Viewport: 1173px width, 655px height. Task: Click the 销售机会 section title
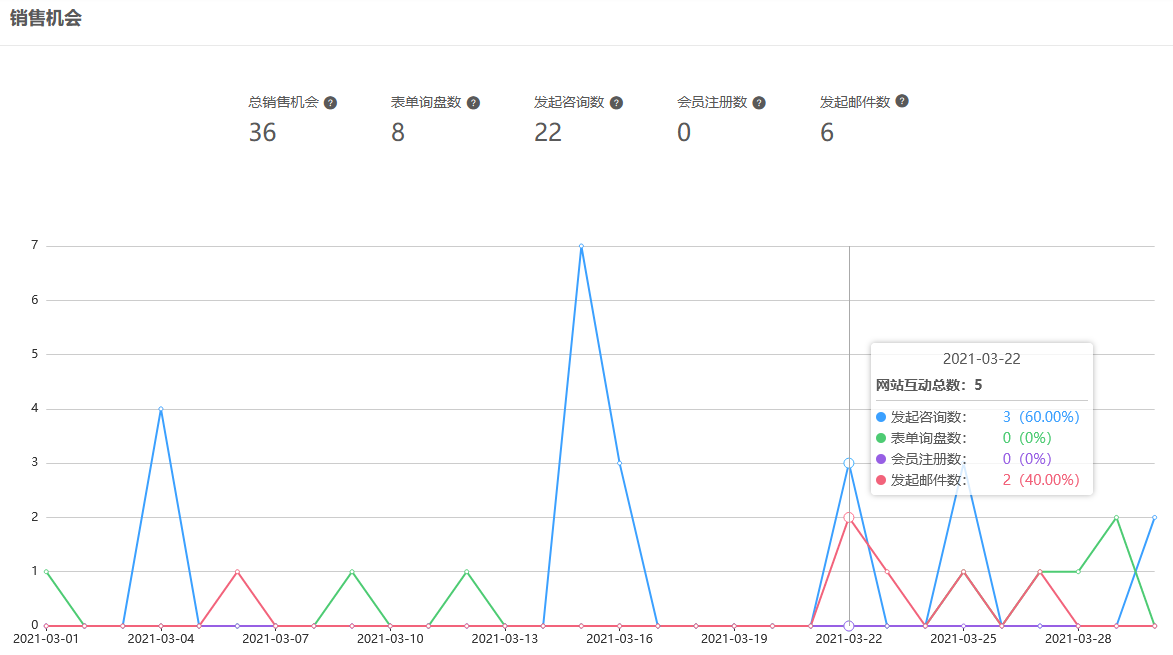[x=46, y=20]
